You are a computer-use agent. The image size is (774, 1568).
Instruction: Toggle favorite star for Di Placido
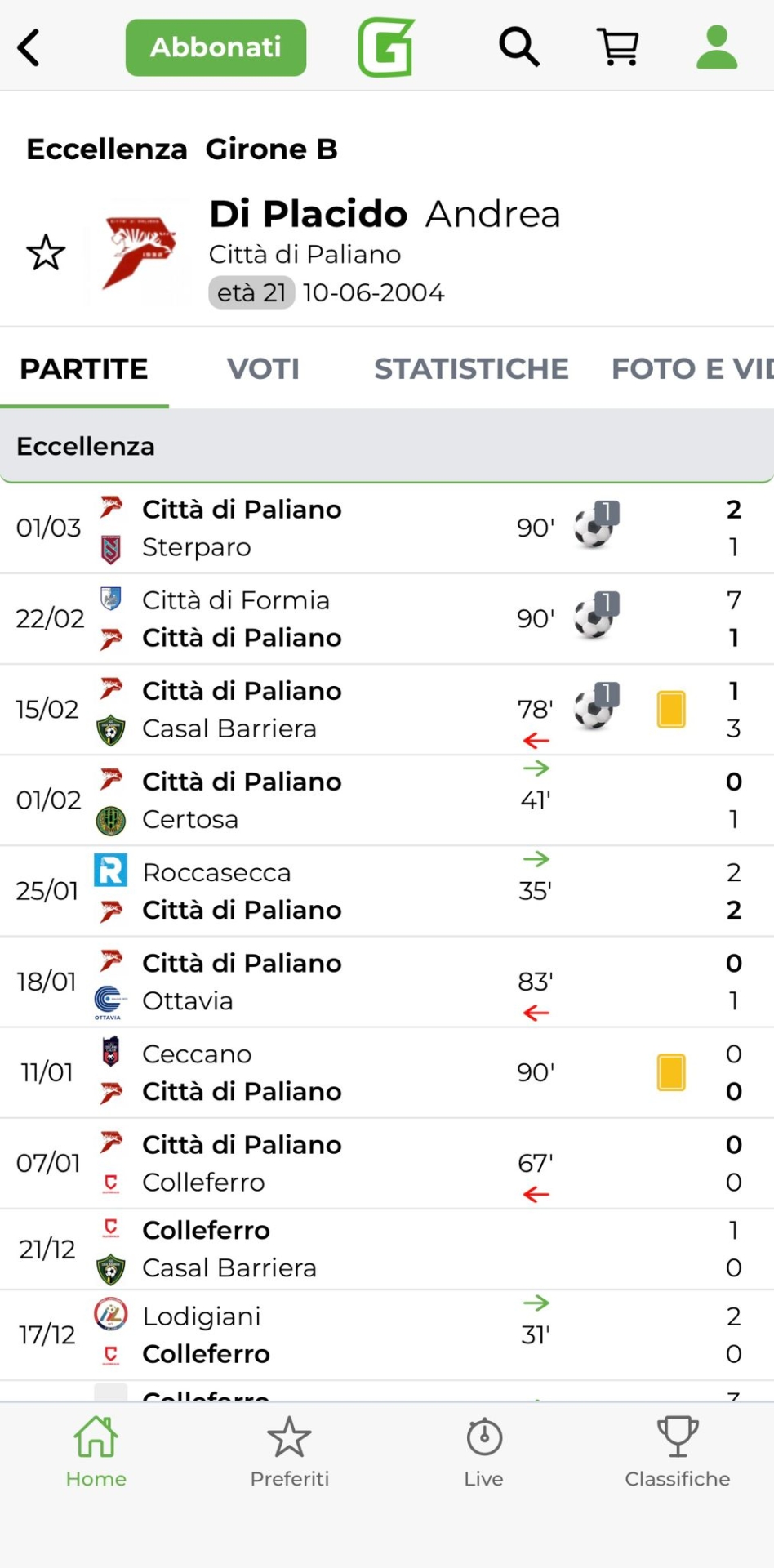coord(46,252)
